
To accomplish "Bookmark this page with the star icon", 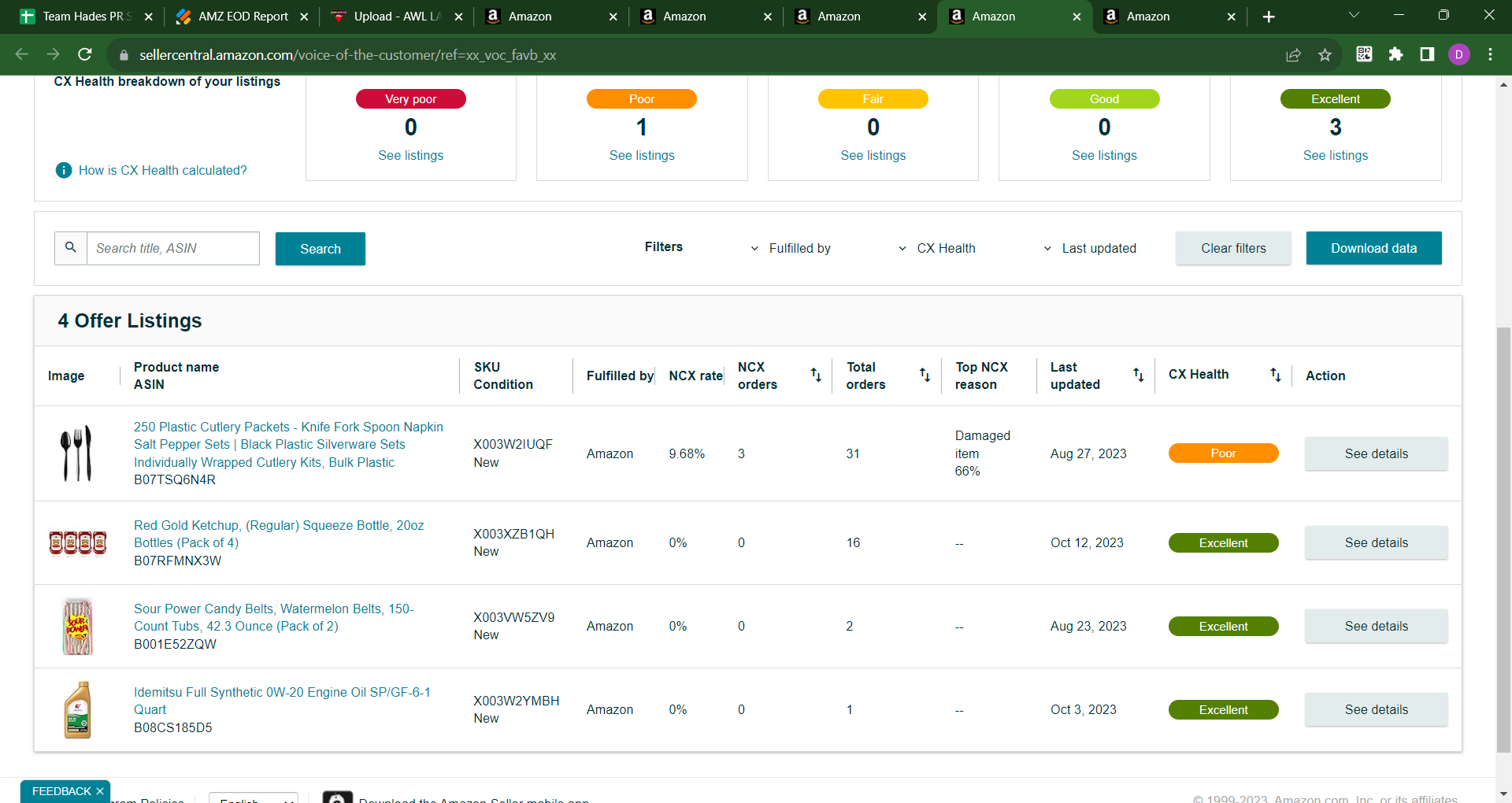I will [x=1325, y=54].
